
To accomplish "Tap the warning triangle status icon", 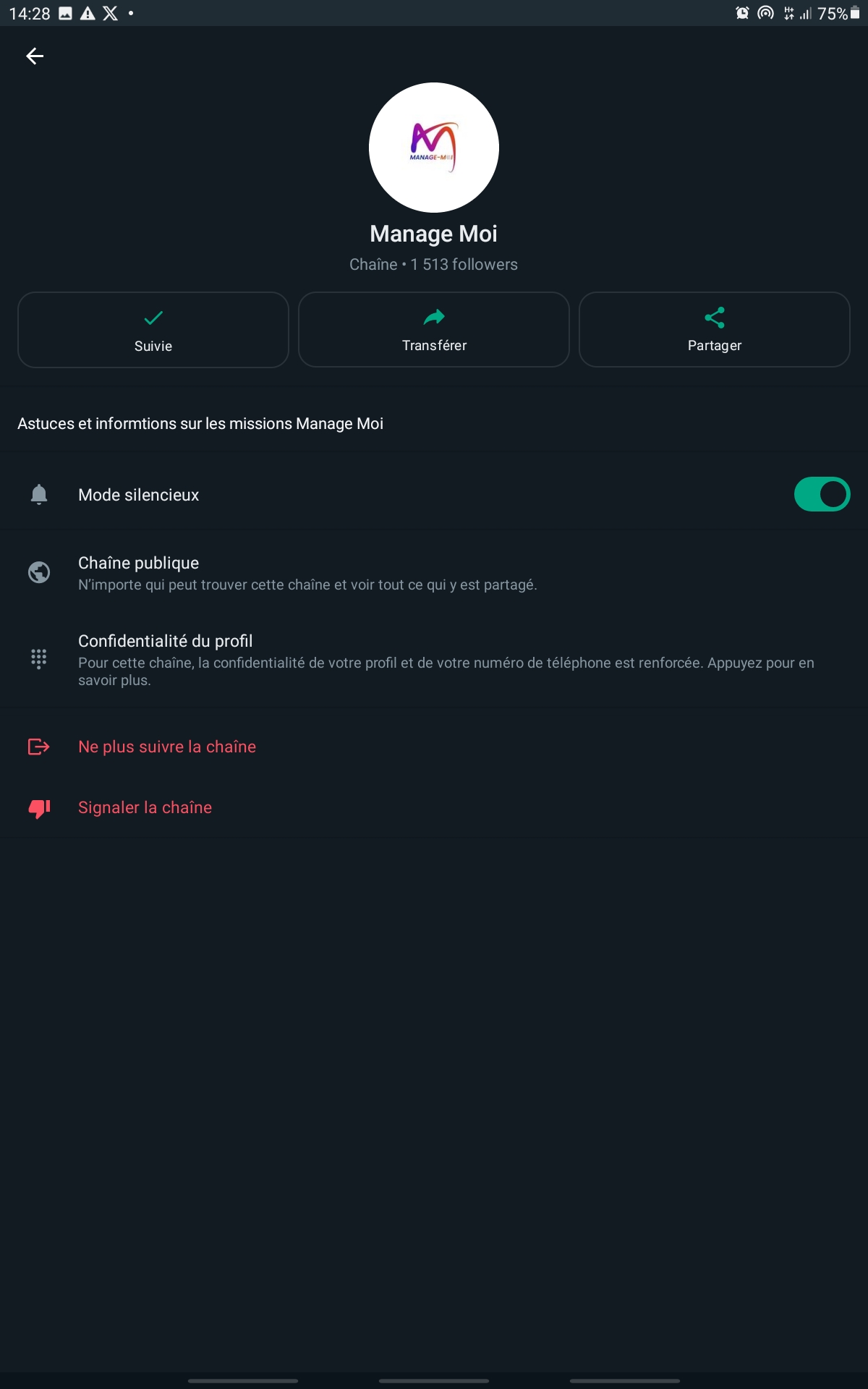I will click(x=88, y=13).
